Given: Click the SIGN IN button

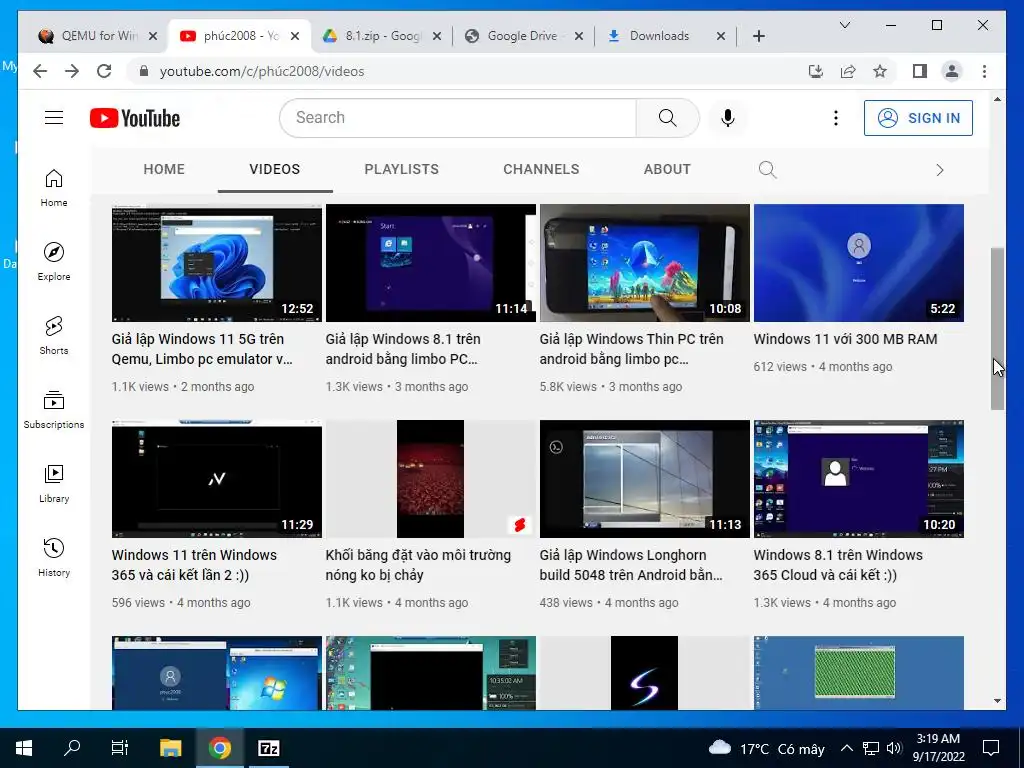Looking at the screenshot, I should coord(918,118).
